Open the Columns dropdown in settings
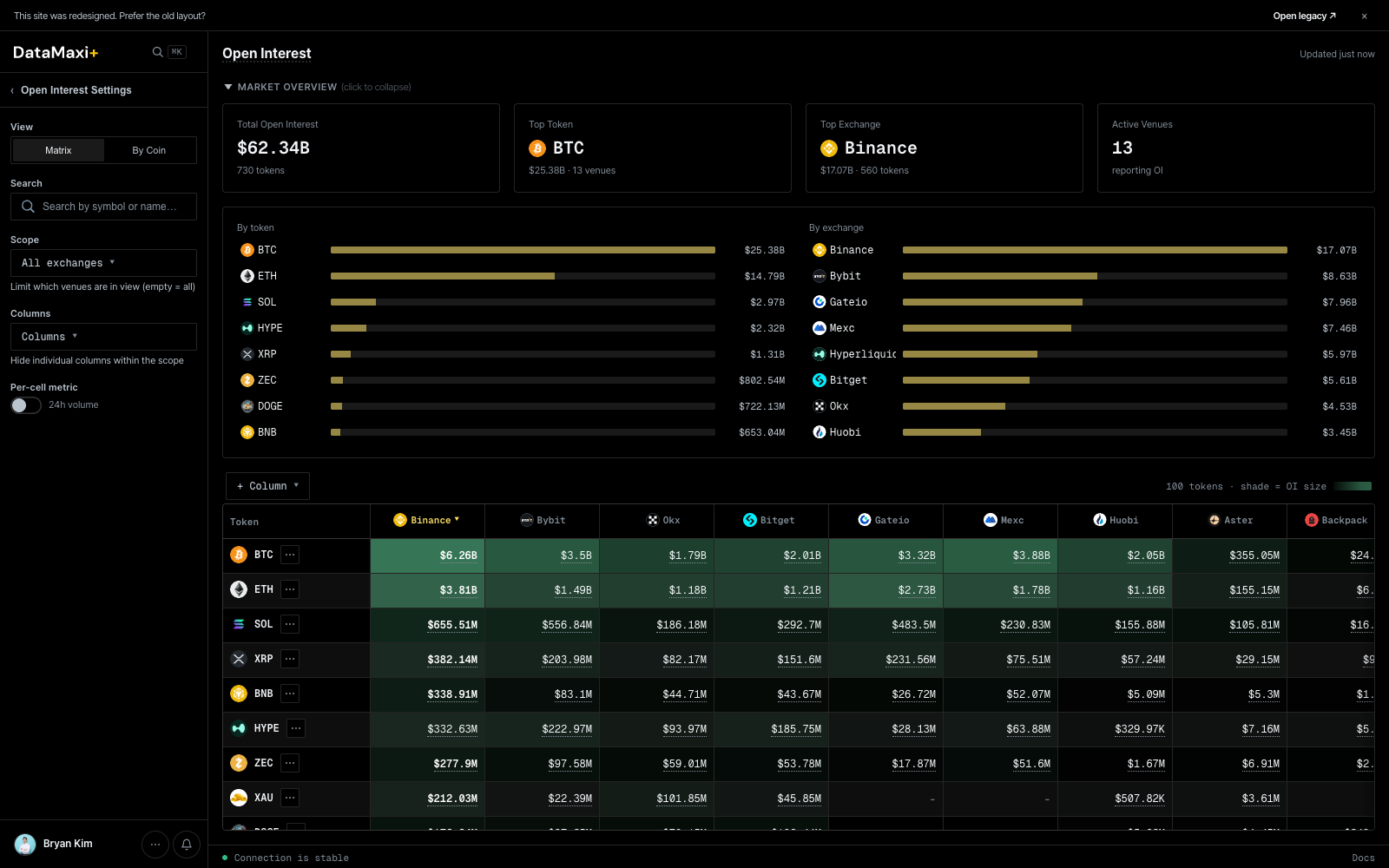This screenshot has height=868, width=1389. pos(103,337)
